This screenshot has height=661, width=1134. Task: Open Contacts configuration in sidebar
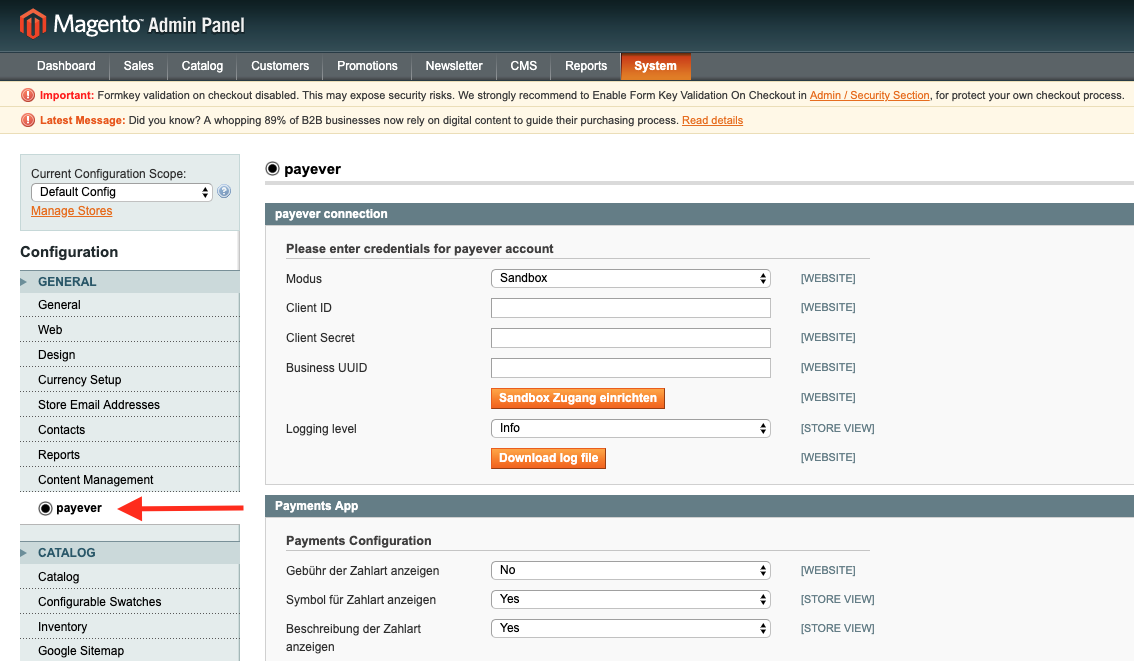coord(130,430)
